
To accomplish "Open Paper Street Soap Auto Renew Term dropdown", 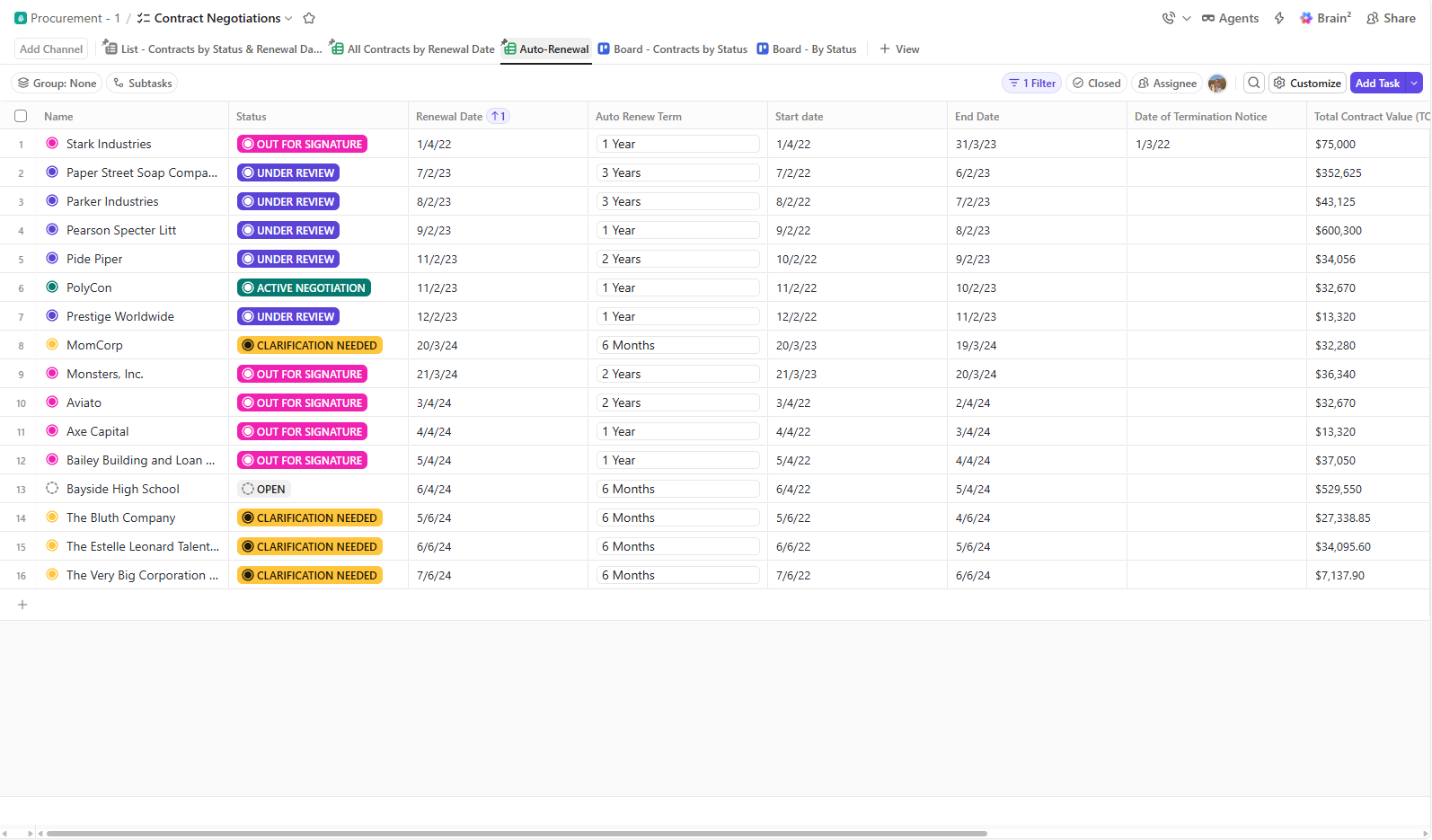I will point(678,172).
